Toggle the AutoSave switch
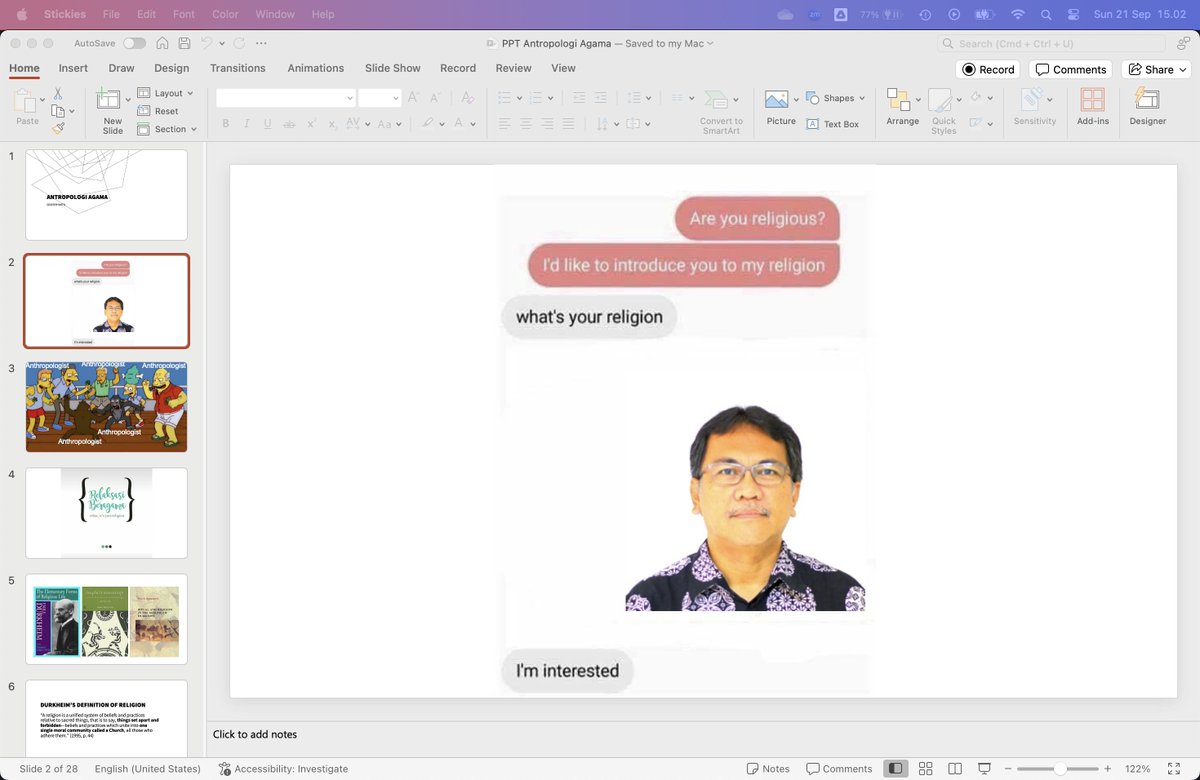1200x780 pixels. tap(134, 43)
